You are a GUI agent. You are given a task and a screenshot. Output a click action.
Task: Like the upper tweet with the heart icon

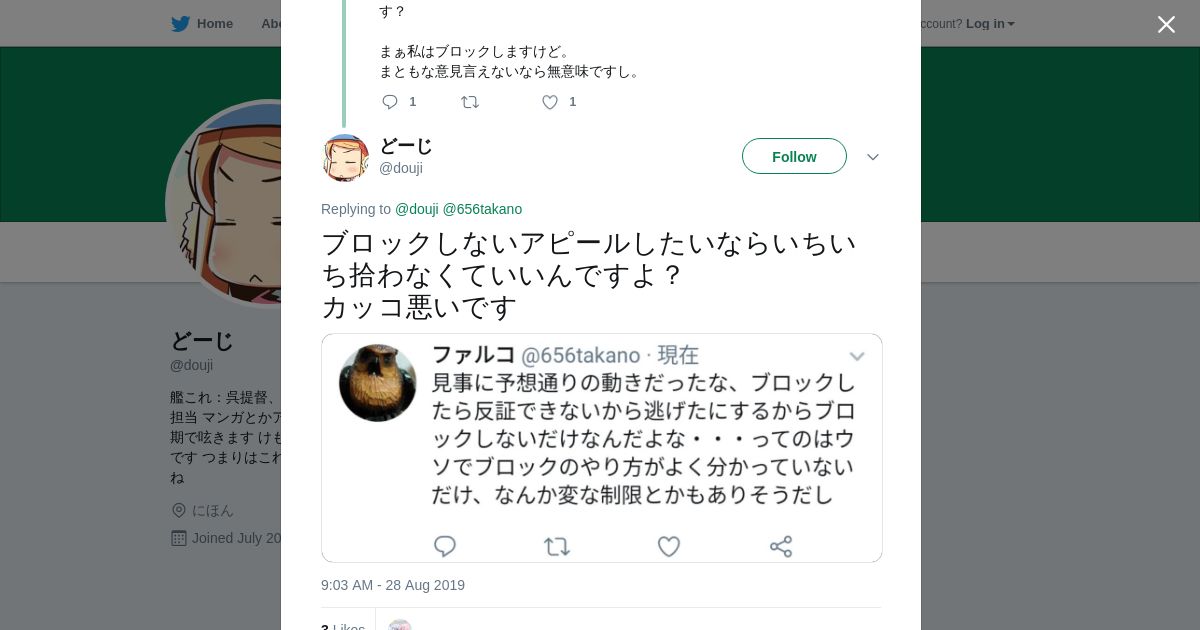pyautogui.click(x=550, y=102)
